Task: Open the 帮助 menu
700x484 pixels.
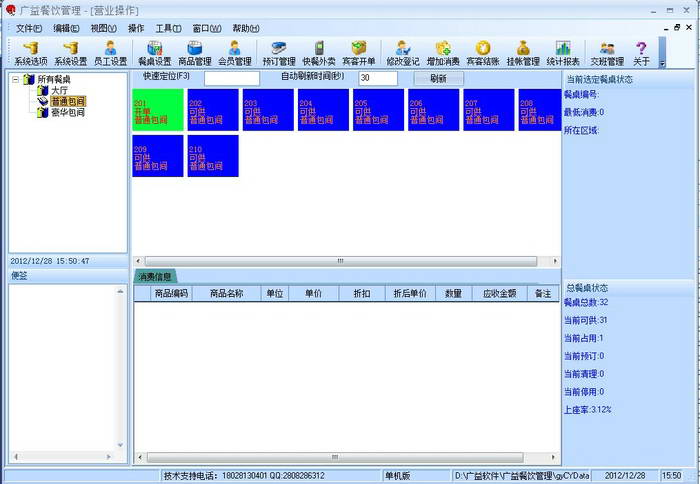Action: [x=246, y=29]
